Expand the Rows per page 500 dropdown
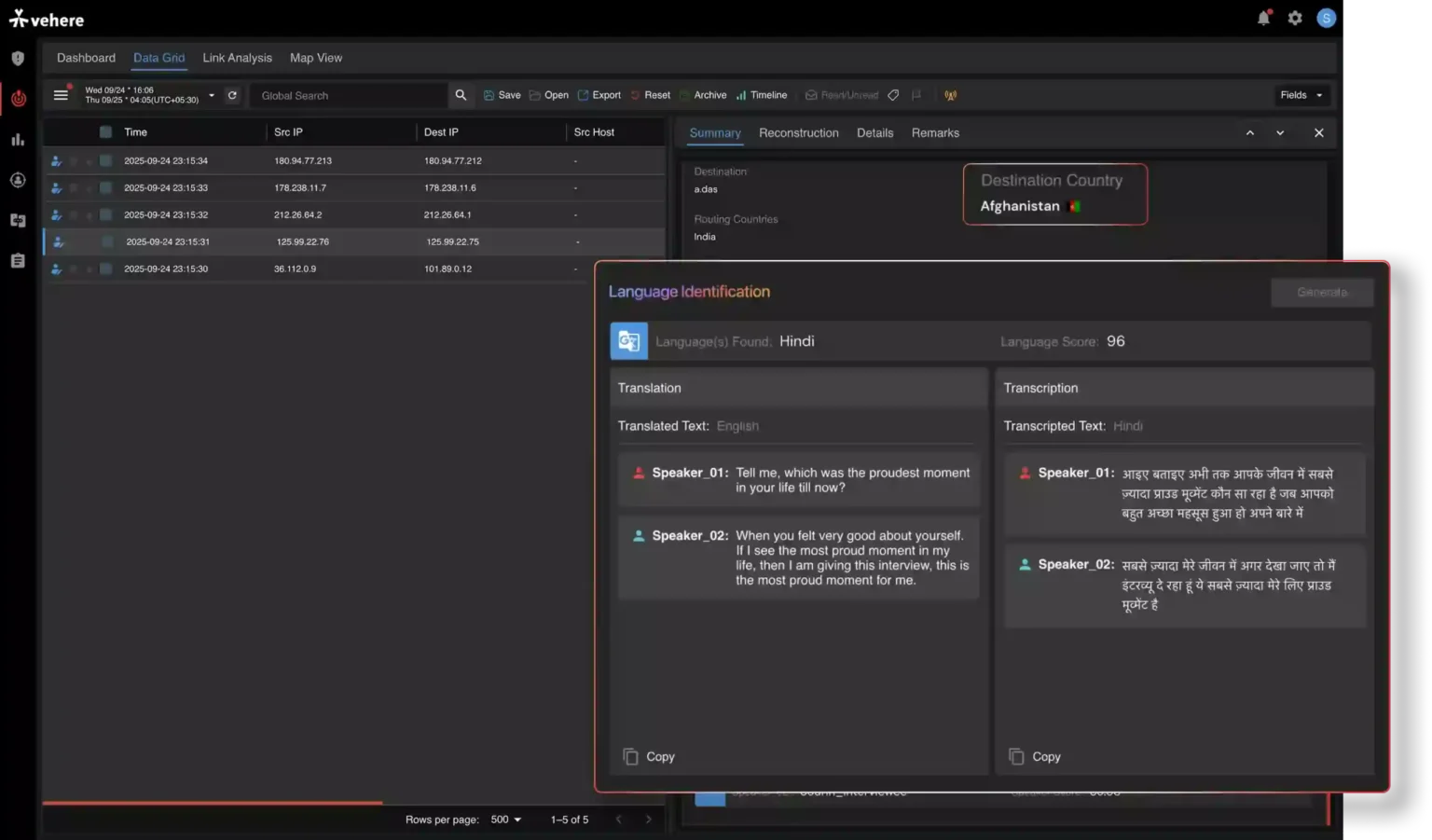 tap(506, 819)
